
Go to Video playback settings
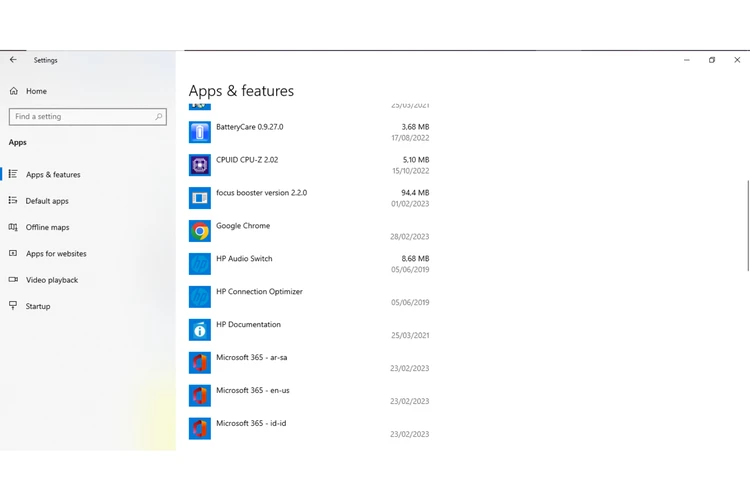pos(52,280)
